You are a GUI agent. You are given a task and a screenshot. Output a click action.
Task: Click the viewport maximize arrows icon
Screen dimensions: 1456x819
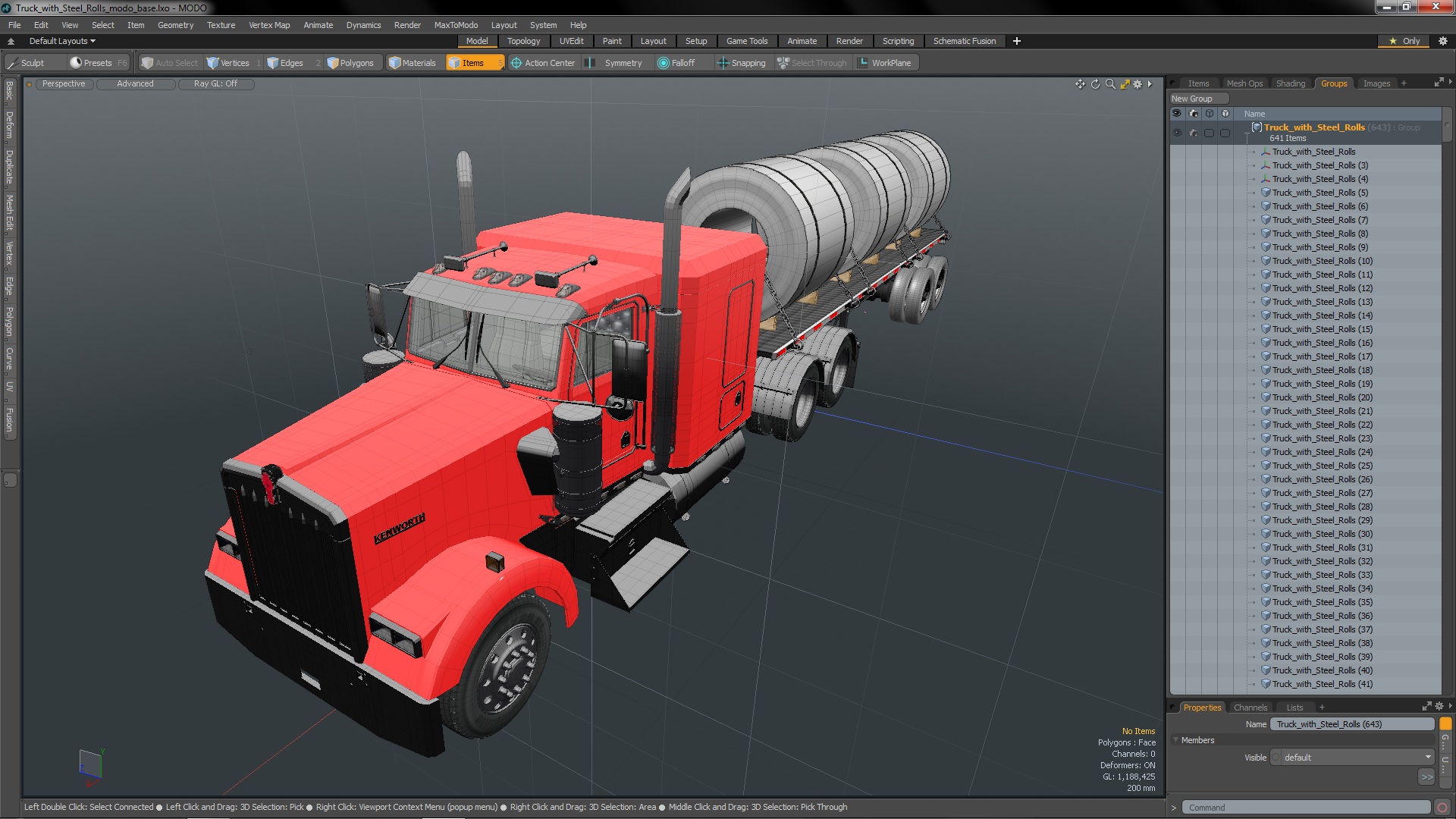pyautogui.click(x=1125, y=84)
